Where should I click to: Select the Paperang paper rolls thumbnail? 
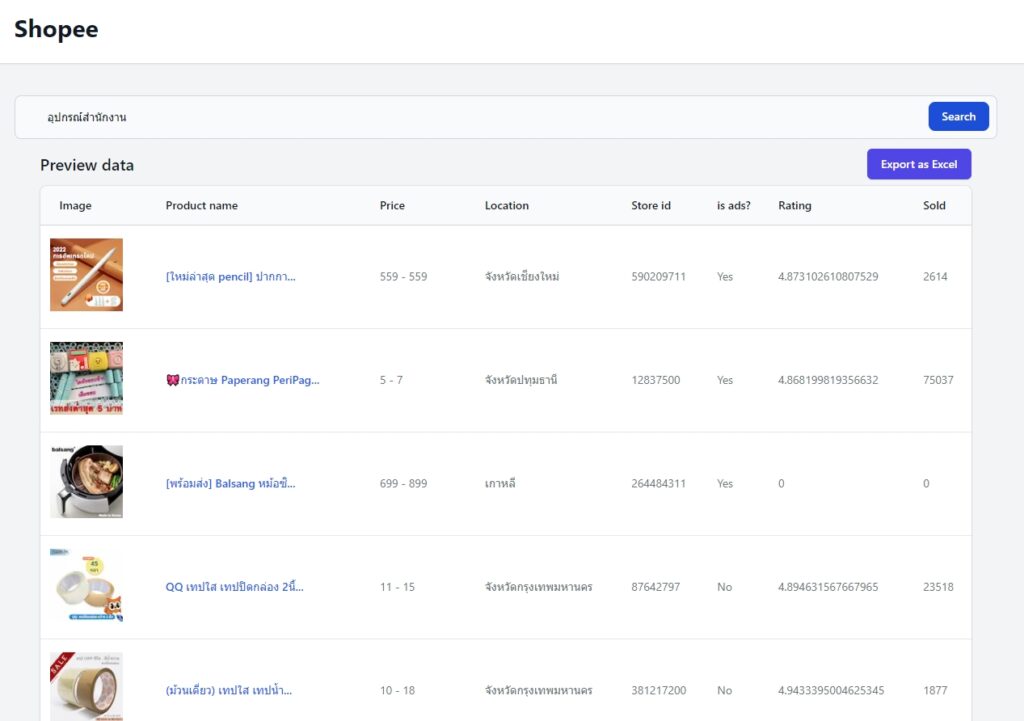[86, 379]
